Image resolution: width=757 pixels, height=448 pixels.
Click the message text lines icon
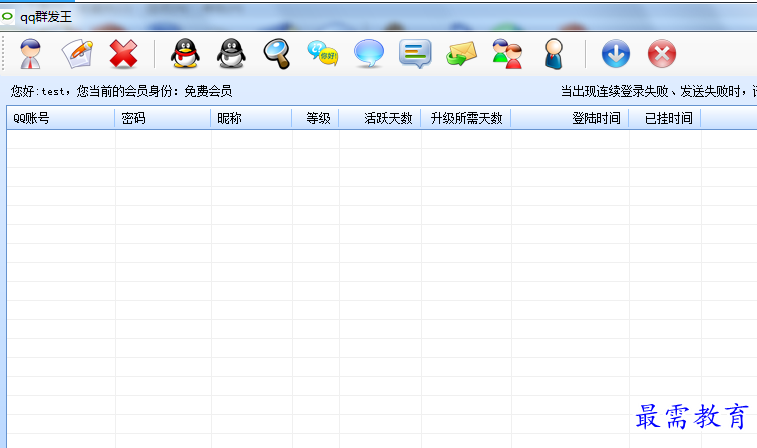click(x=415, y=54)
